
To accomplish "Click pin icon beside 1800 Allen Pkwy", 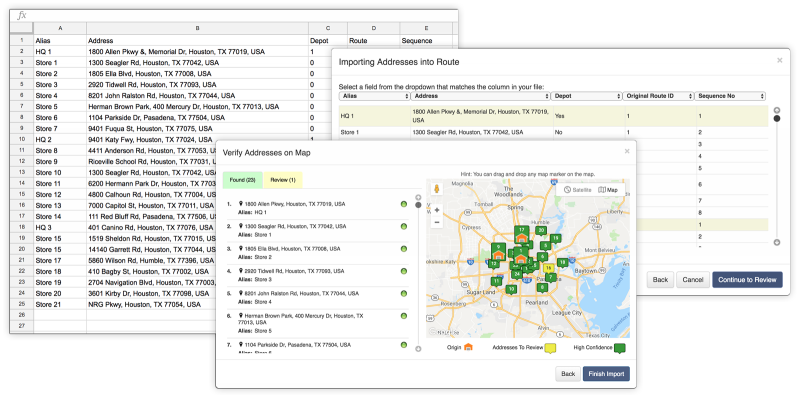I will pos(241,204).
